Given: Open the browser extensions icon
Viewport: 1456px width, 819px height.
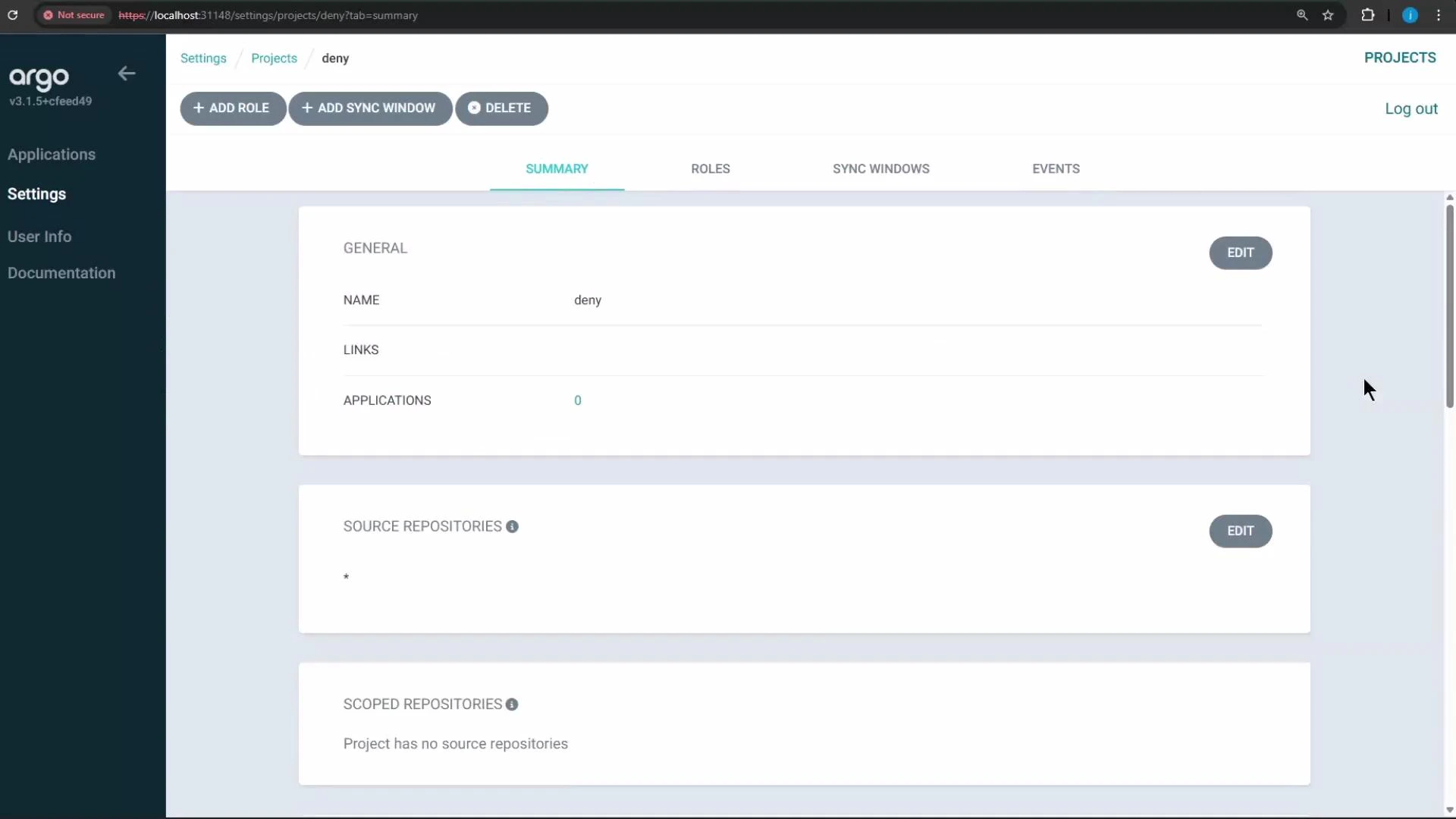Looking at the screenshot, I should point(1368,15).
